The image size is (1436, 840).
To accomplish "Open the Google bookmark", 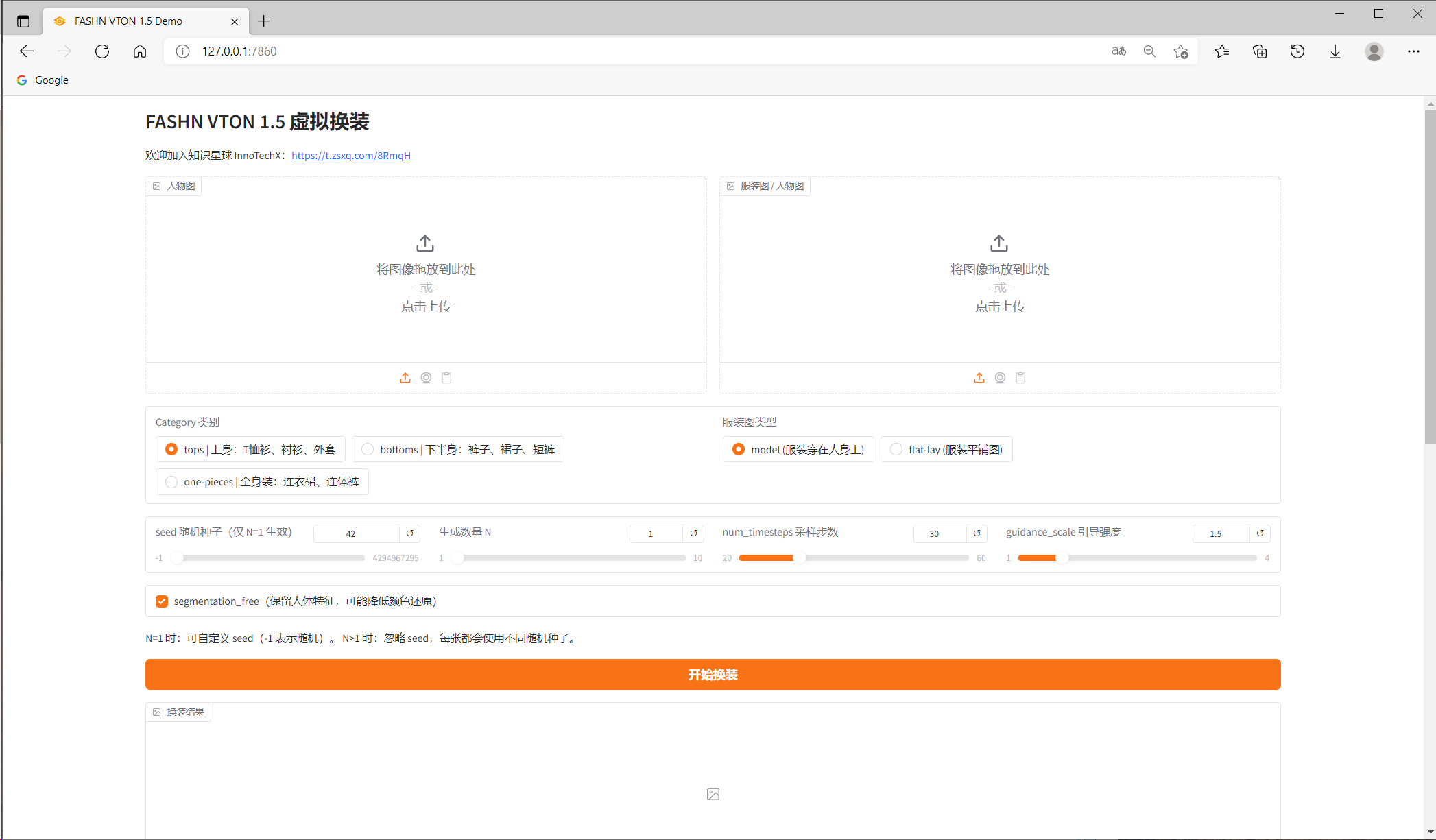I will coord(43,80).
